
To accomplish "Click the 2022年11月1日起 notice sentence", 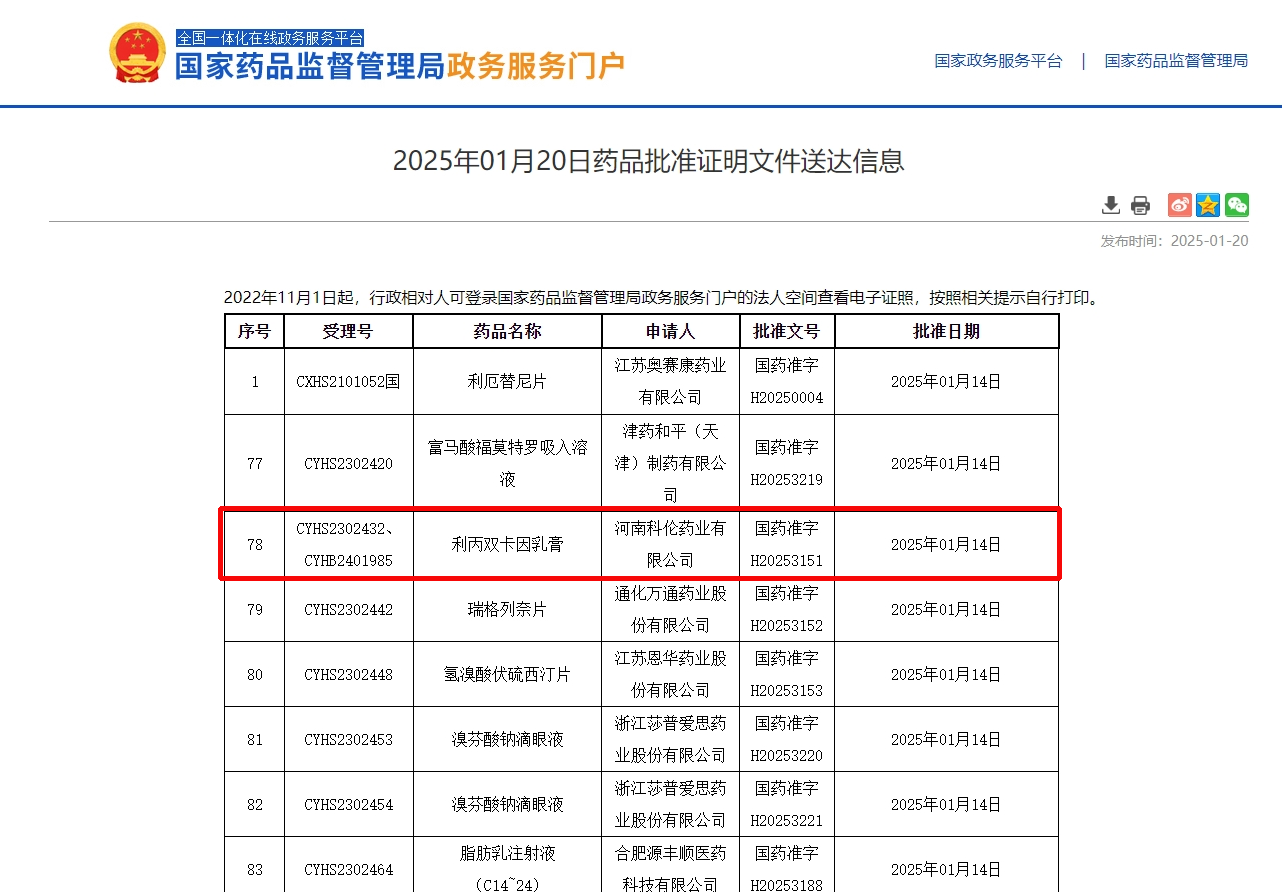I will click(x=663, y=298).
